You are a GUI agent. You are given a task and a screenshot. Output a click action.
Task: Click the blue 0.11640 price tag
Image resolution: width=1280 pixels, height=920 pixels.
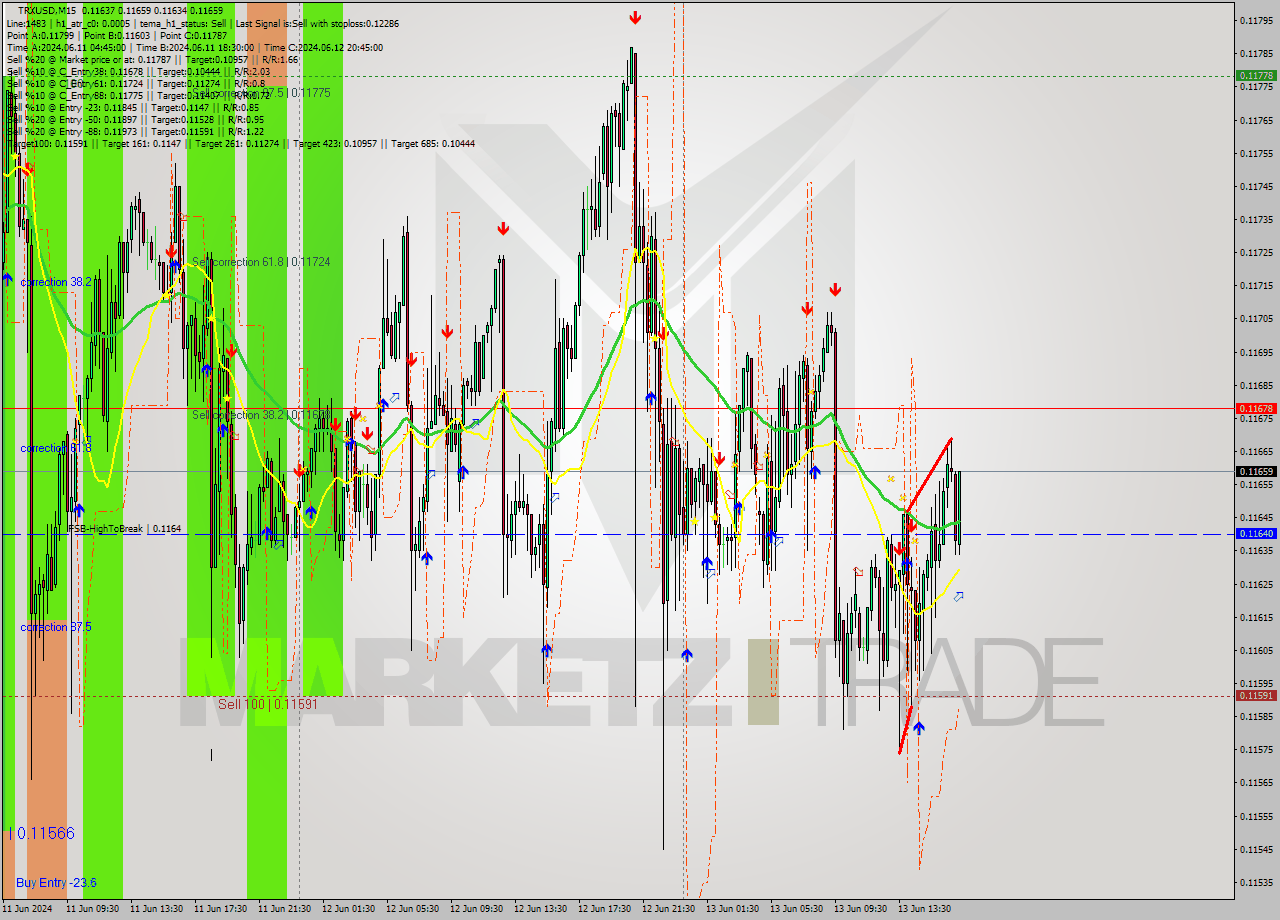coord(1256,534)
